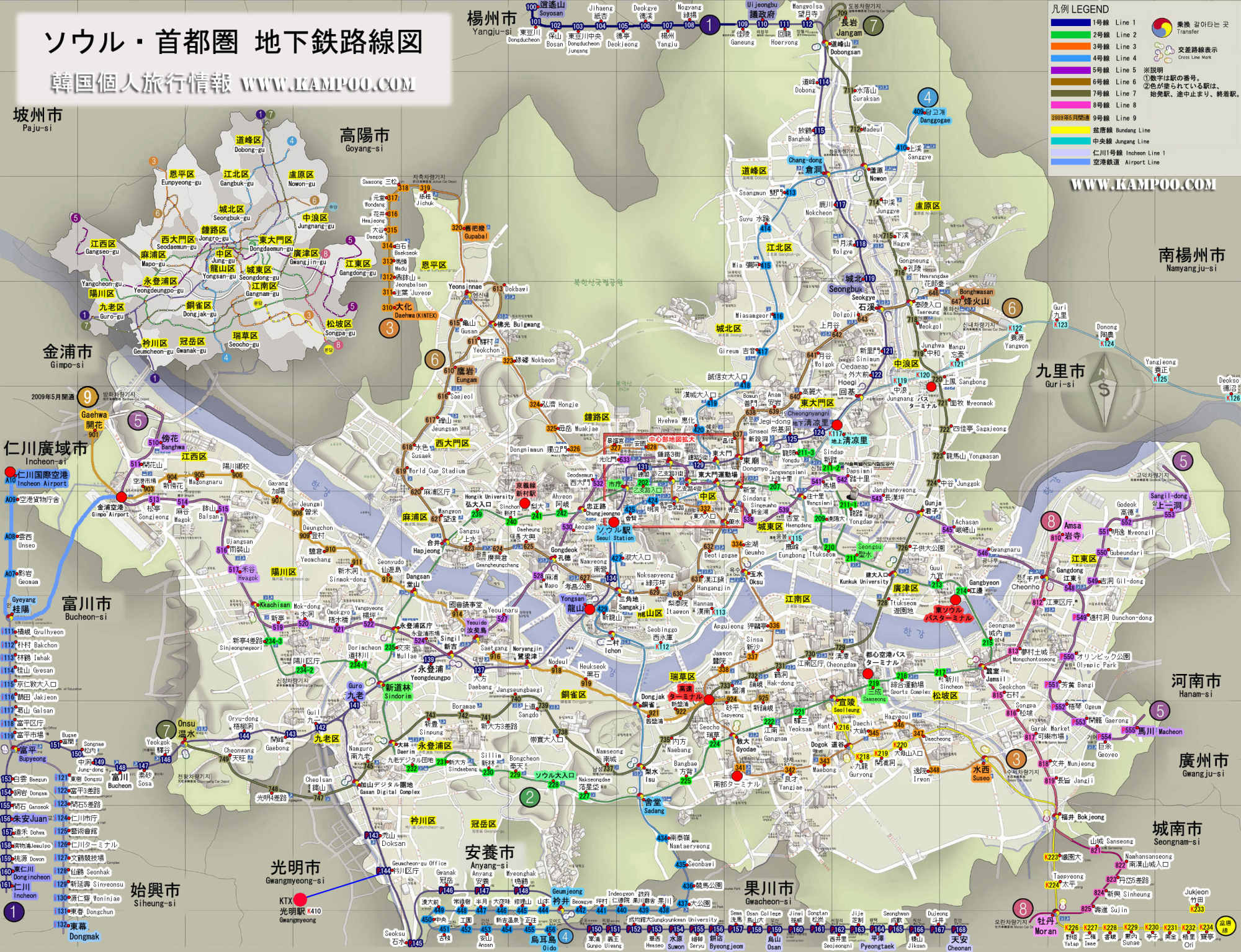Click the Line 7 circle marker near Jangam

click(874, 25)
